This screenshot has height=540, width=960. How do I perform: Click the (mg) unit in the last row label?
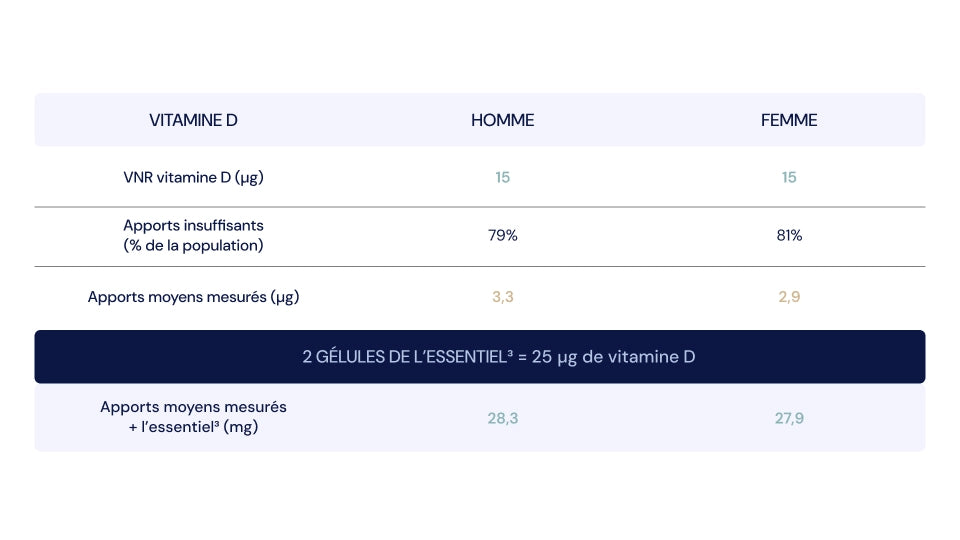241,427
